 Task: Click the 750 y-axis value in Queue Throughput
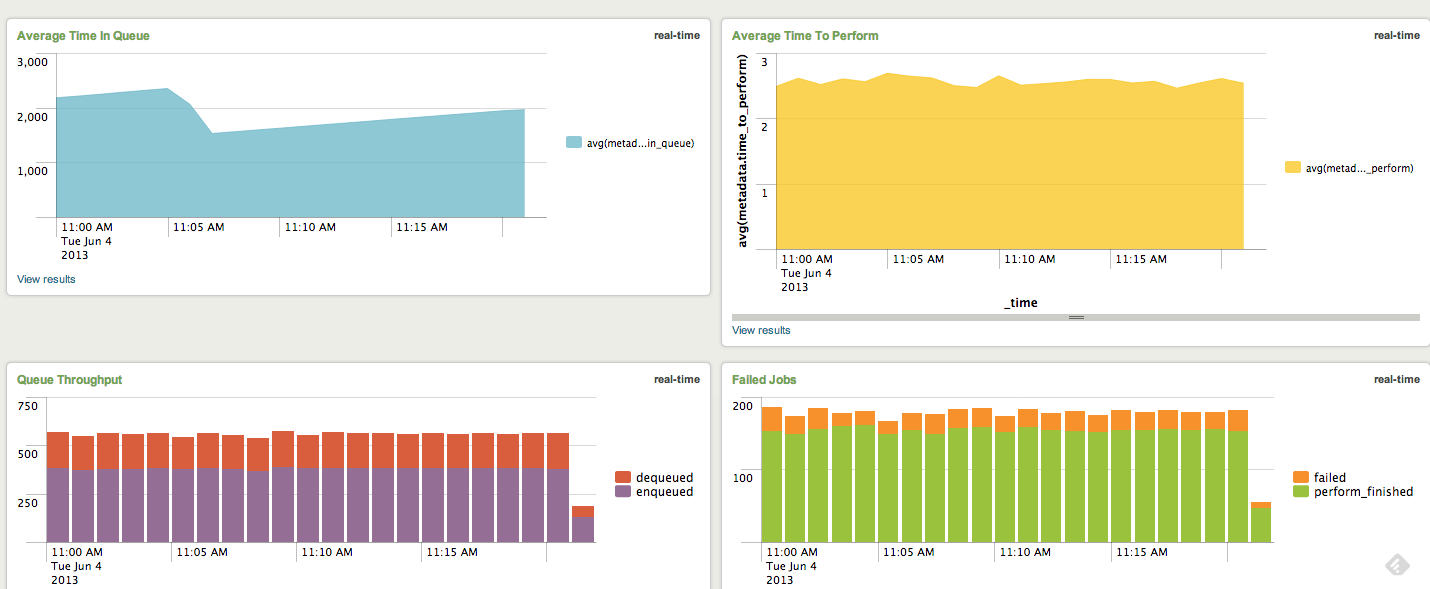tap(27, 406)
